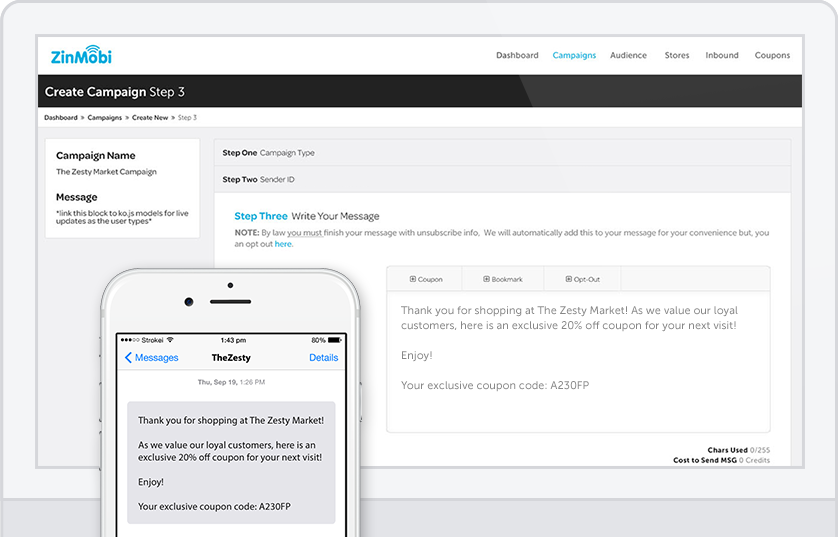Click the plus icon beside Coupon
The width and height of the screenshot is (838, 537).
tap(413, 279)
